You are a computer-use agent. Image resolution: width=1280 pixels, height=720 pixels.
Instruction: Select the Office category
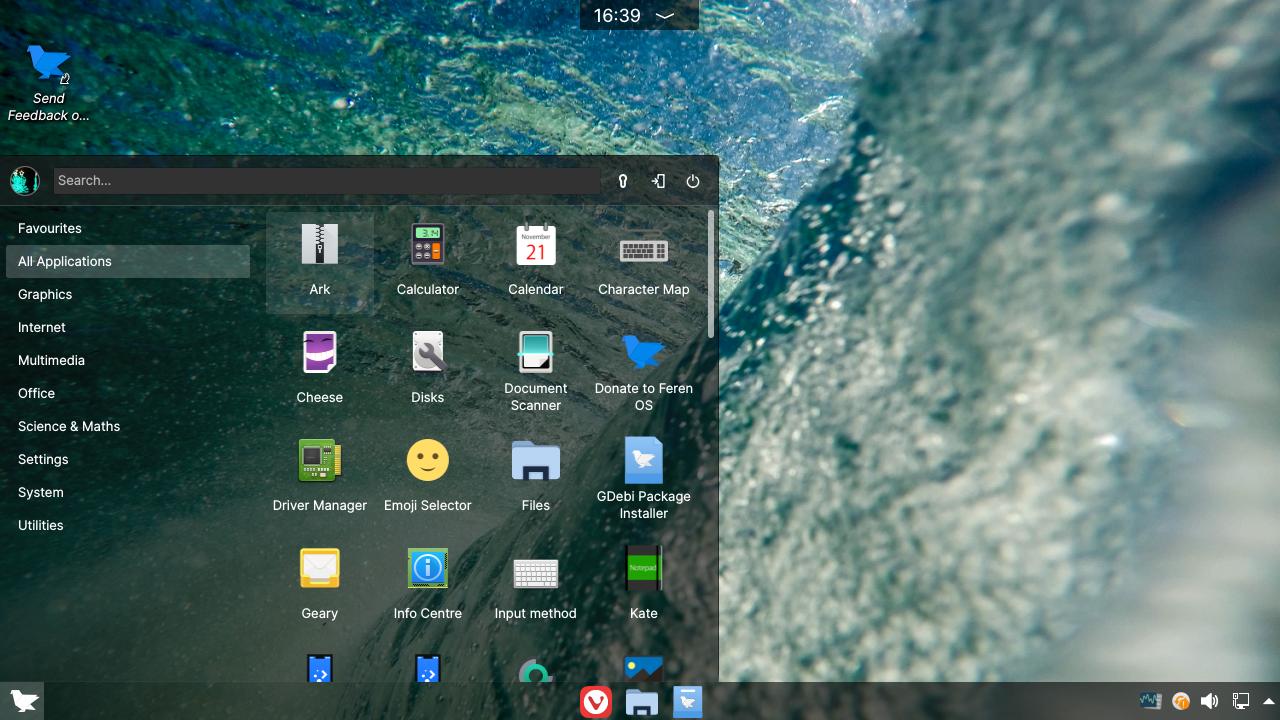coord(128,393)
